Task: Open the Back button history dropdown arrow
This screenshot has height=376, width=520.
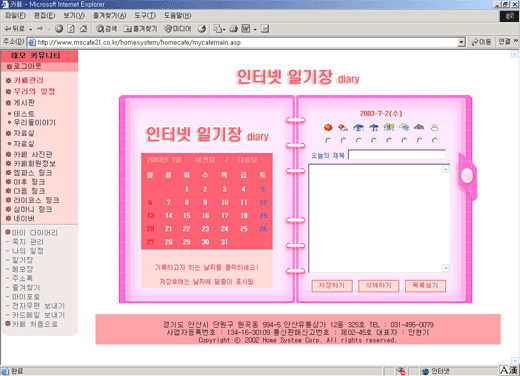Action: click(31, 29)
